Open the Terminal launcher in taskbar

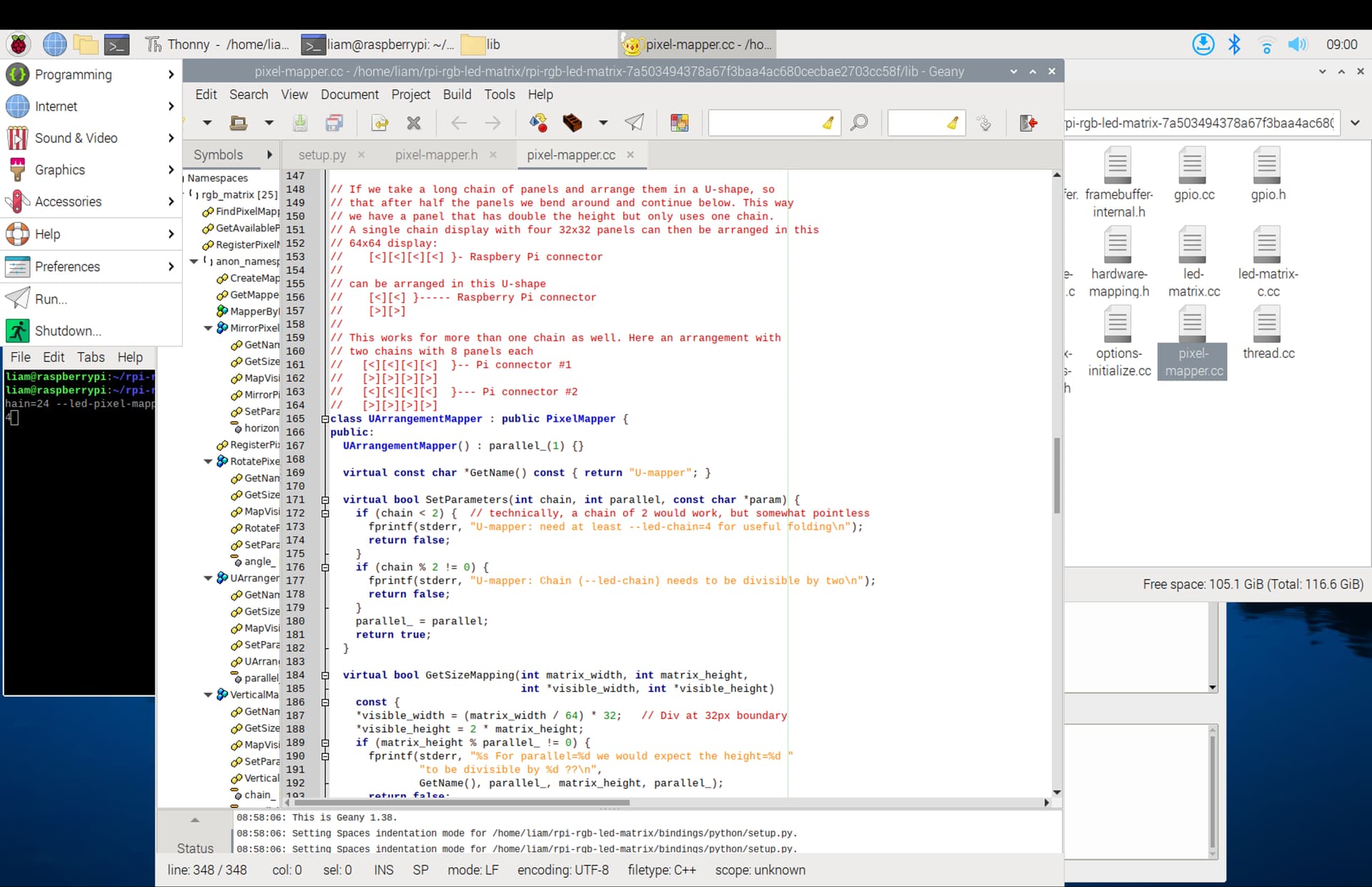[x=116, y=44]
